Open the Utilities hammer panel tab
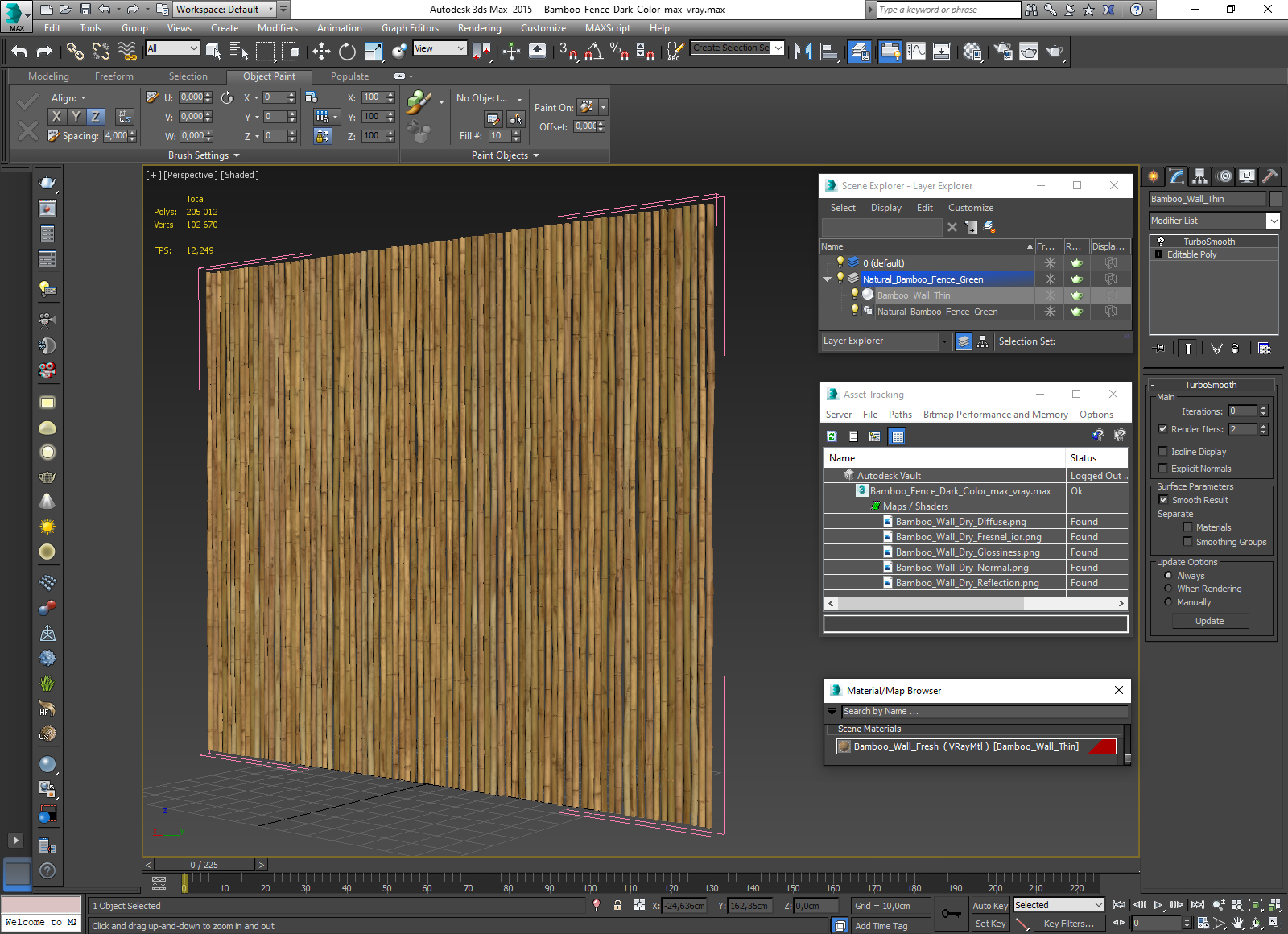1288x934 pixels. pos(1269,176)
